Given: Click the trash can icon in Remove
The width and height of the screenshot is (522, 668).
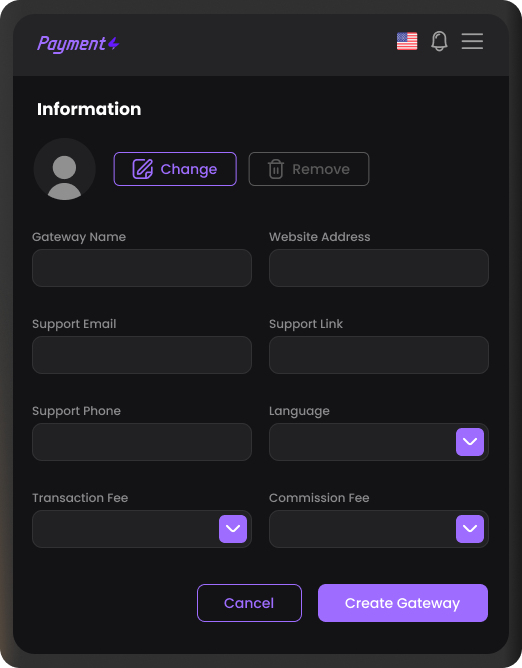Looking at the screenshot, I should [x=276, y=169].
